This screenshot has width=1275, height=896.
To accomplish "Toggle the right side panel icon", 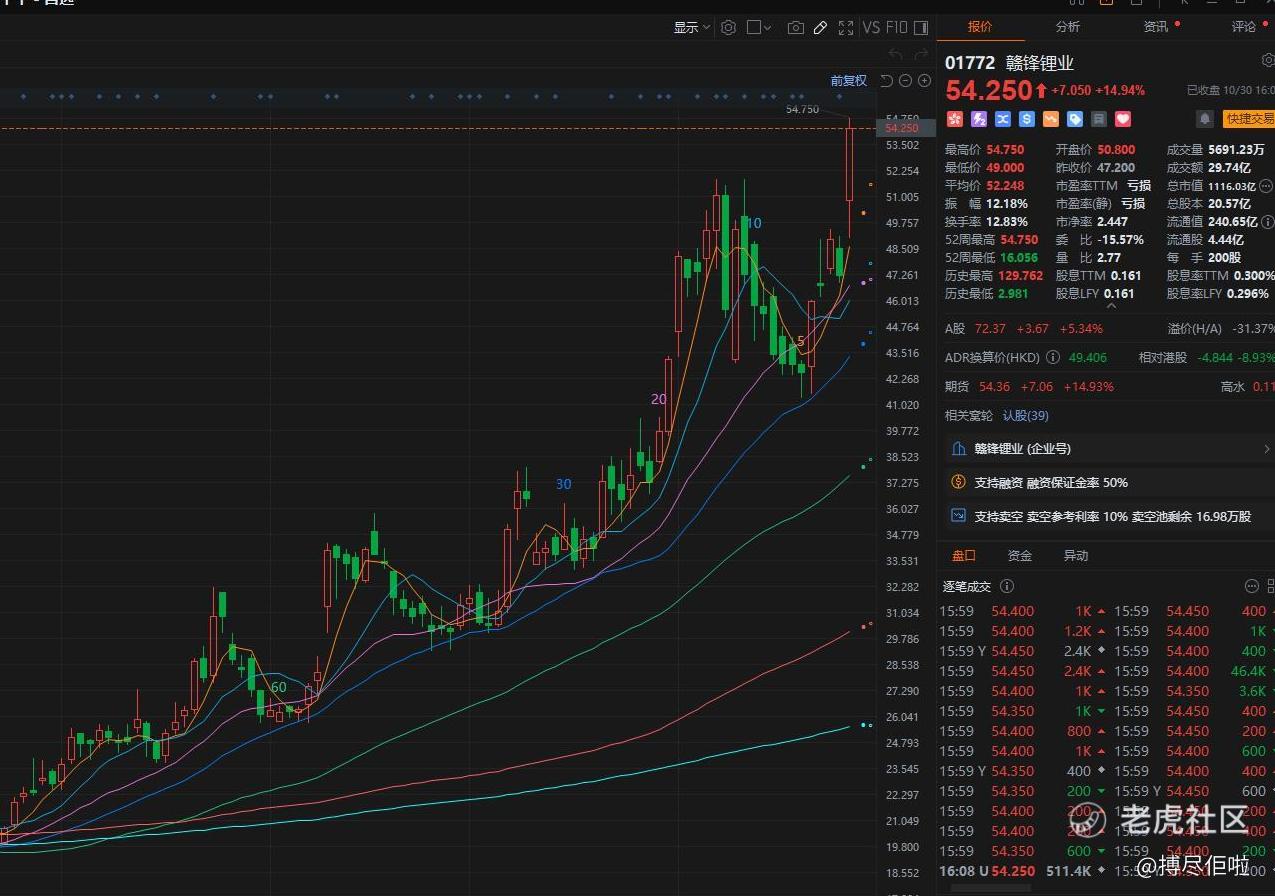I will point(921,28).
